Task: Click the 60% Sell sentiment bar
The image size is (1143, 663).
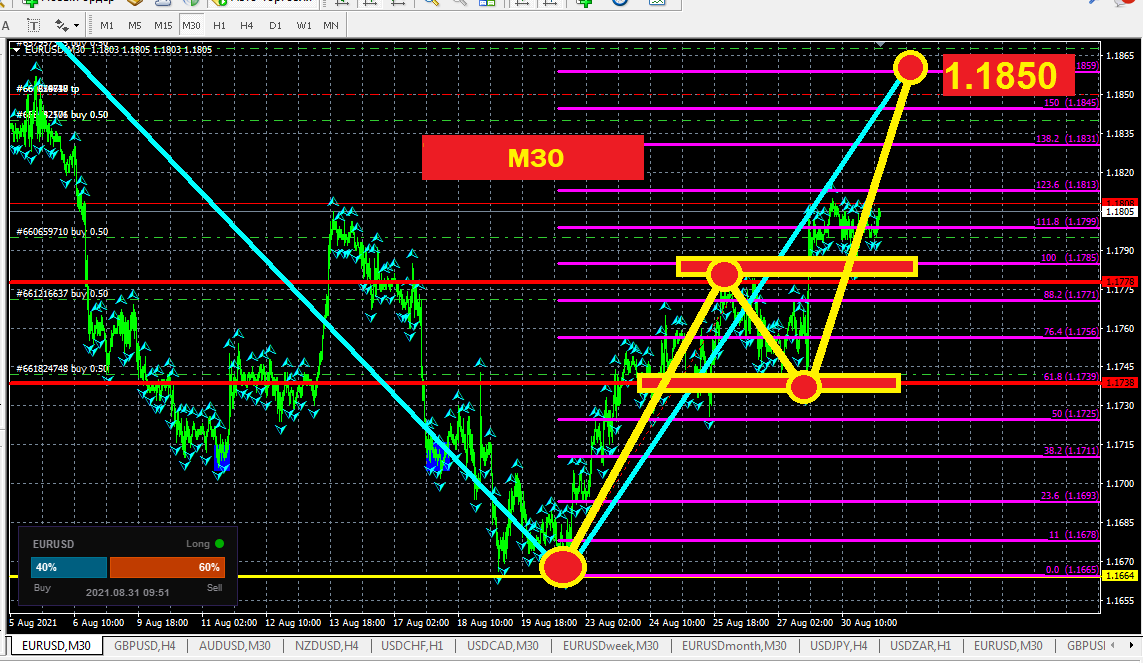Action: click(x=168, y=567)
